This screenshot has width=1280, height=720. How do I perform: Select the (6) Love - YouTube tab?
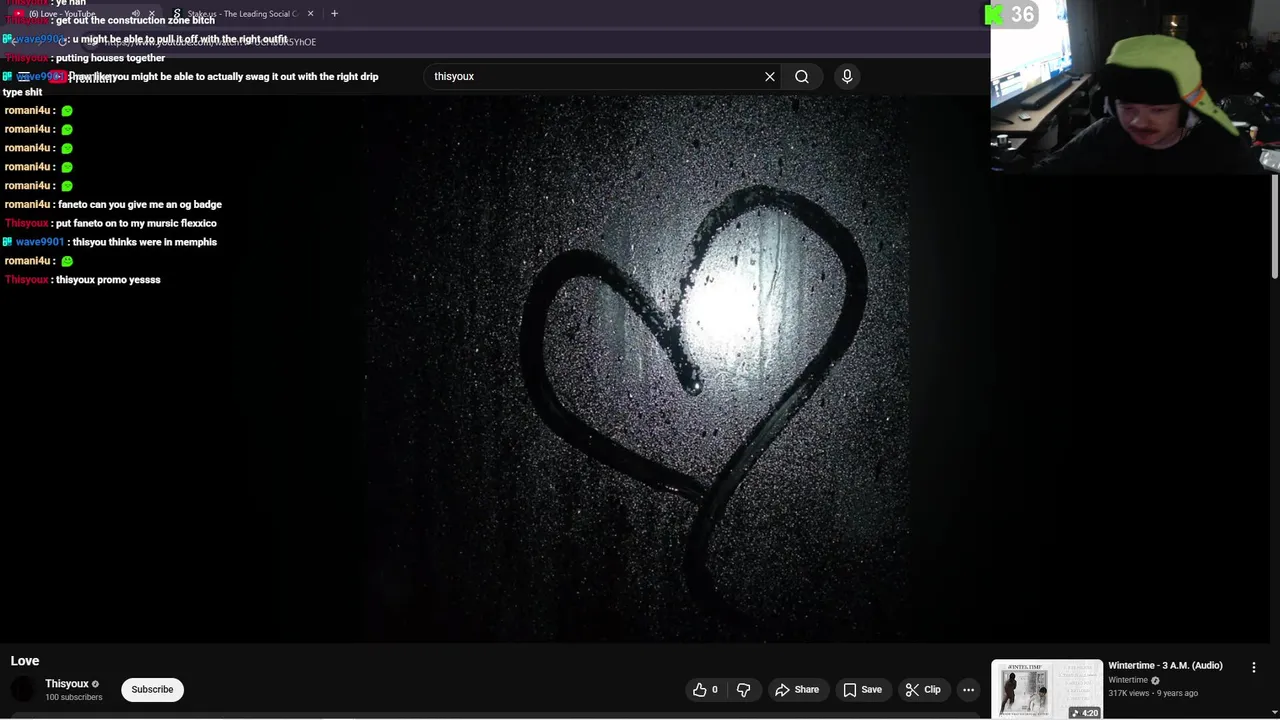pyautogui.click(x=82, y=14)
